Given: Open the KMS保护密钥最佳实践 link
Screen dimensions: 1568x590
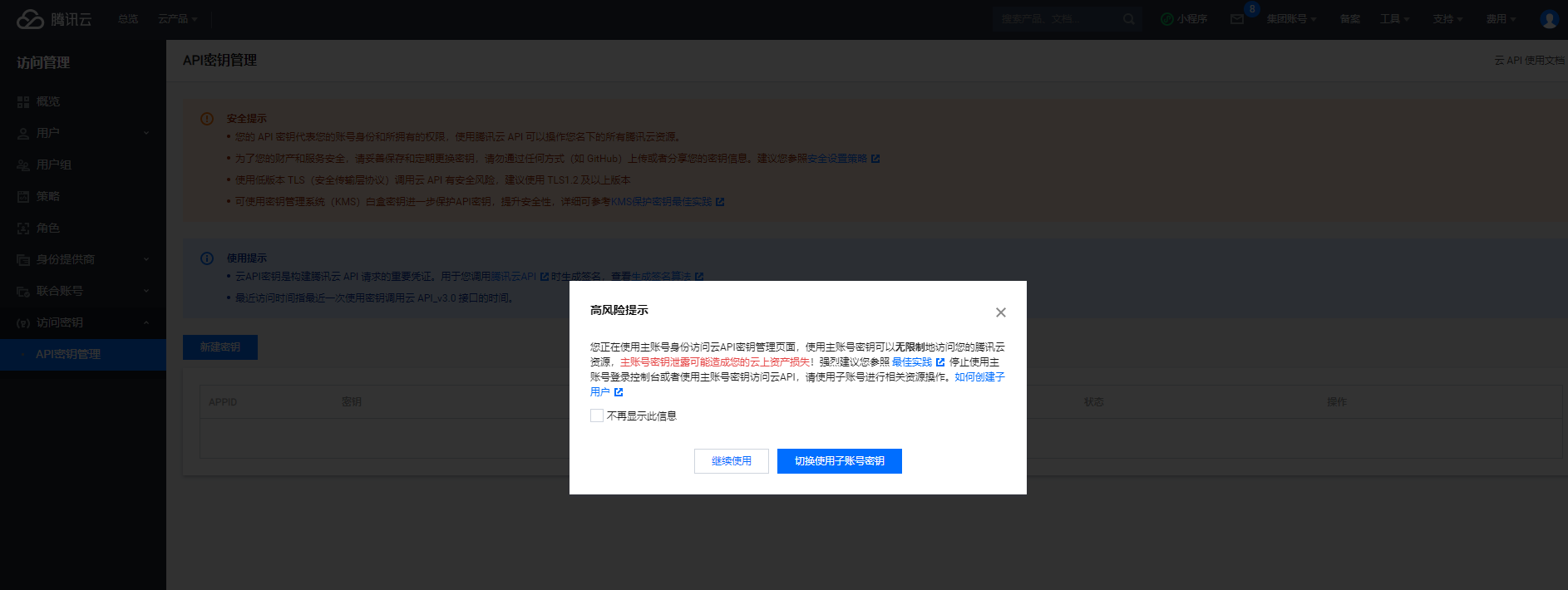Looking at the screenshot, I should click(662, 202).
